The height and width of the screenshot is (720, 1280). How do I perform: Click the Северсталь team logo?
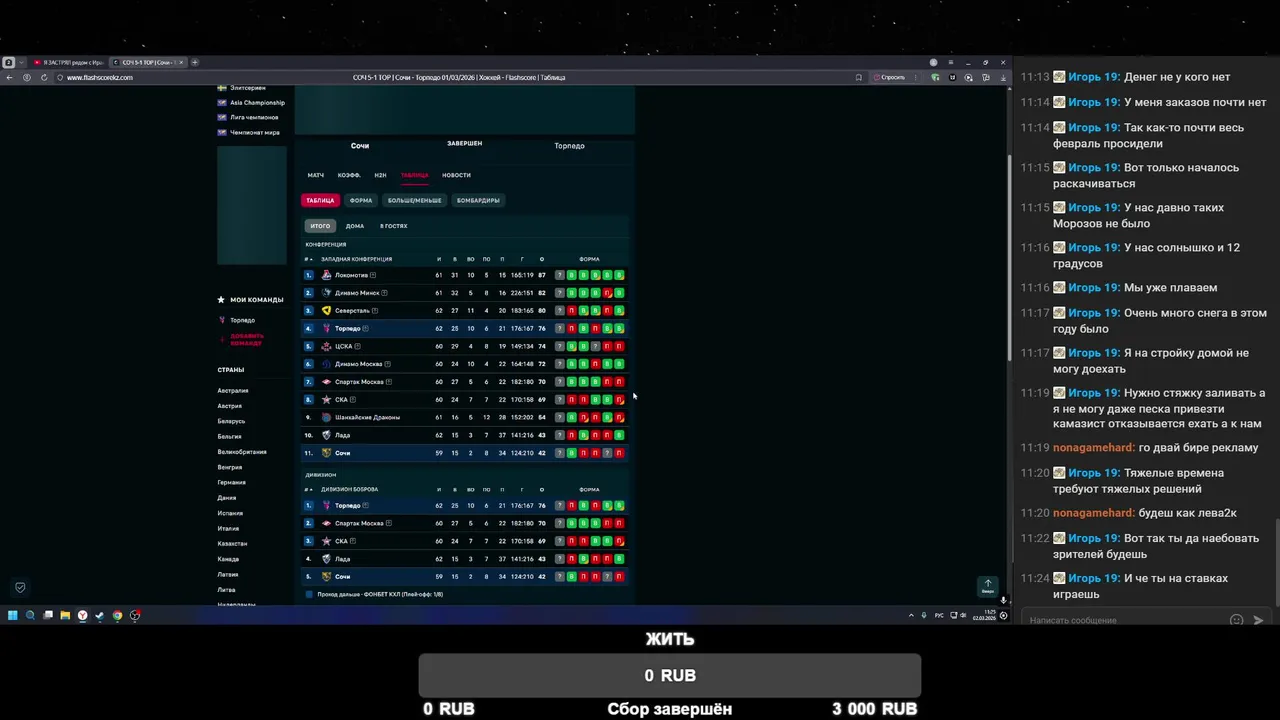click(326, 311)
